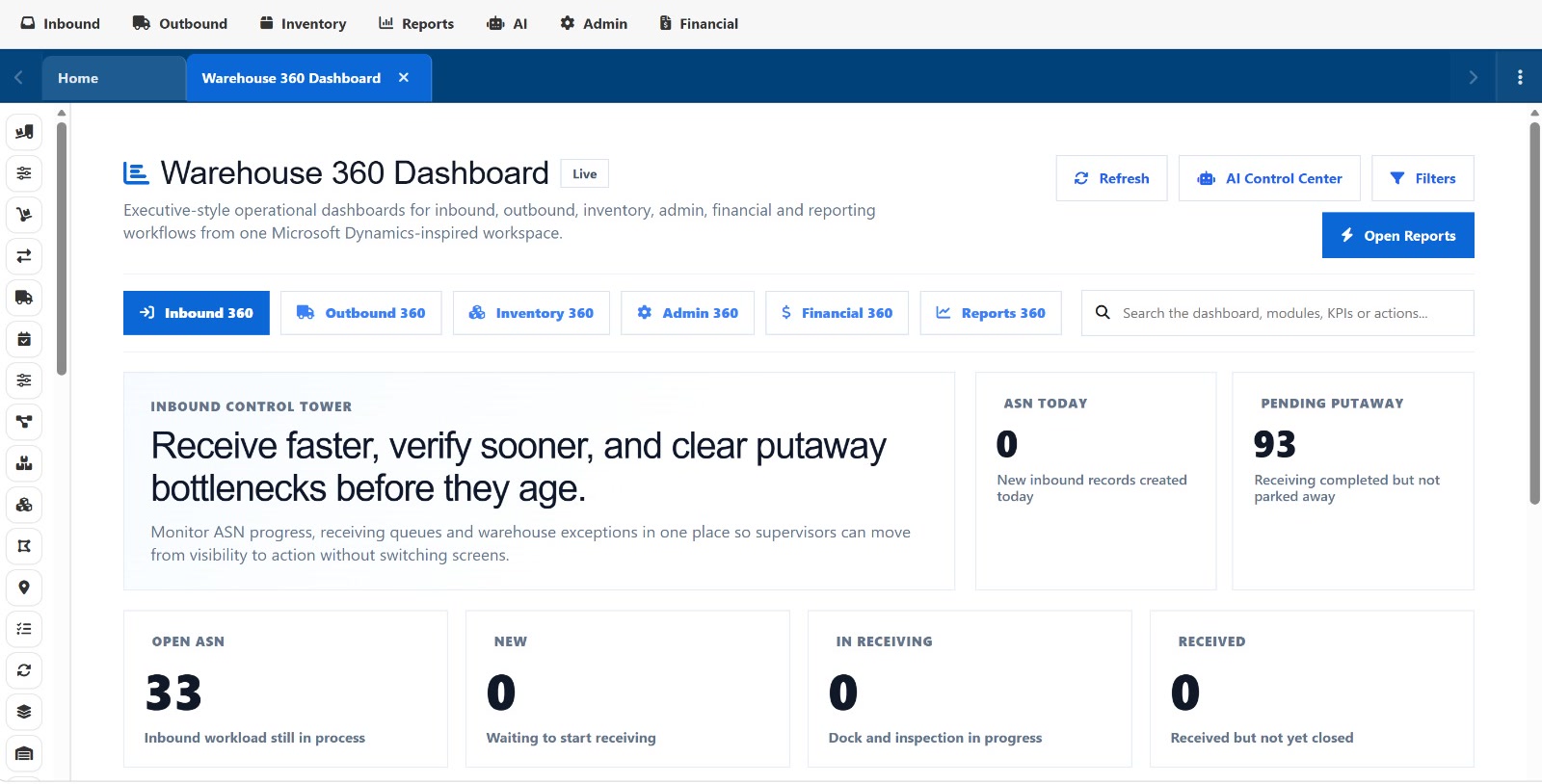Select the dolly hand-truck sidebar icon
1542x784 pixels.
tap(24, 215)
